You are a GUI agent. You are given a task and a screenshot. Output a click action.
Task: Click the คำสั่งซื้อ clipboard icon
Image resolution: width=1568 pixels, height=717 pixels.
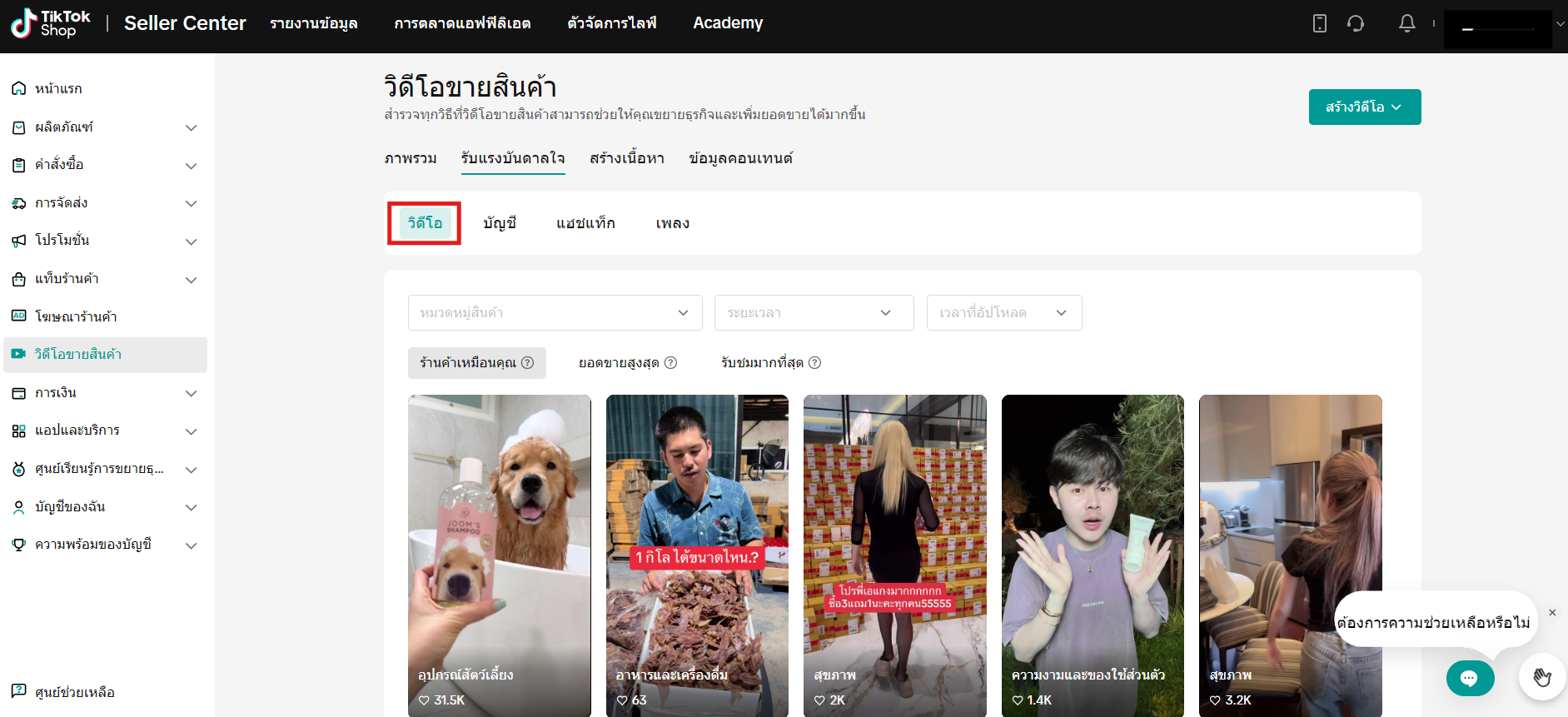point(19,165)
